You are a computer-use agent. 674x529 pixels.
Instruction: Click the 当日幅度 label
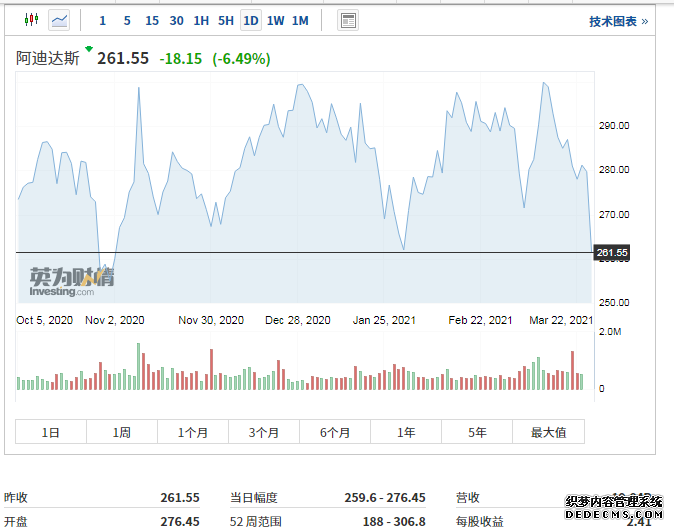click(254, 498)
